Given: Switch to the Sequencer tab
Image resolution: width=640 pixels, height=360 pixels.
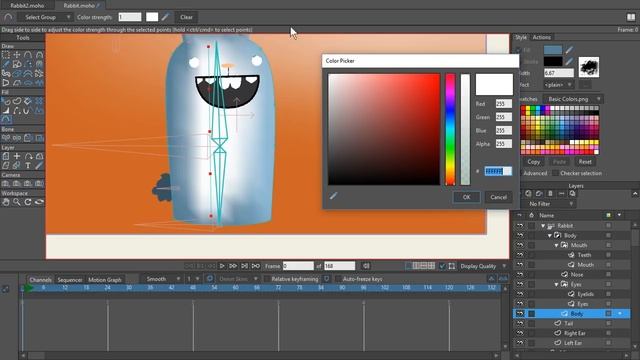Looking at the screenshot, I should pyautogui.click(x=70, y=280).
